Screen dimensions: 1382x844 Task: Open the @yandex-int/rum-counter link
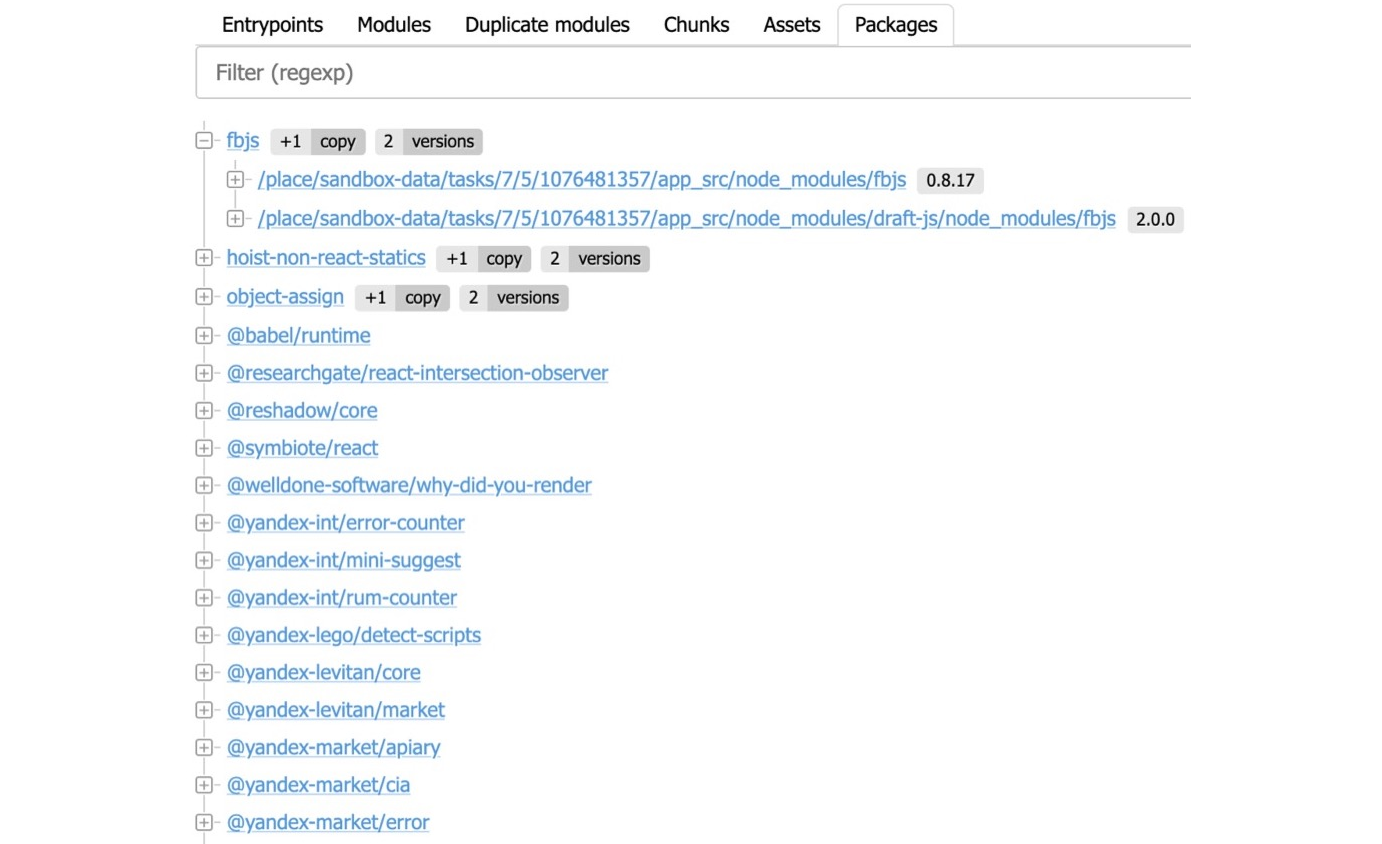pyautogui.click(x=342, y=598)
